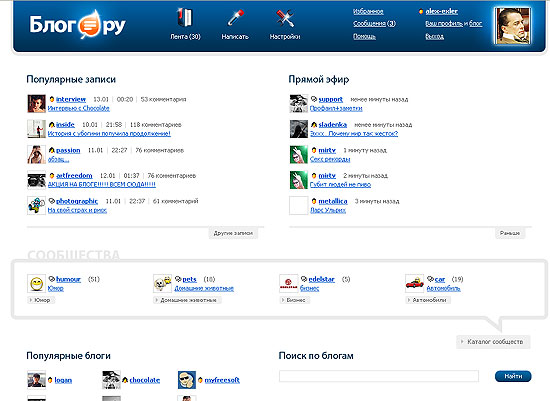Open the Каталог сообществ link button

coord(493,342)
